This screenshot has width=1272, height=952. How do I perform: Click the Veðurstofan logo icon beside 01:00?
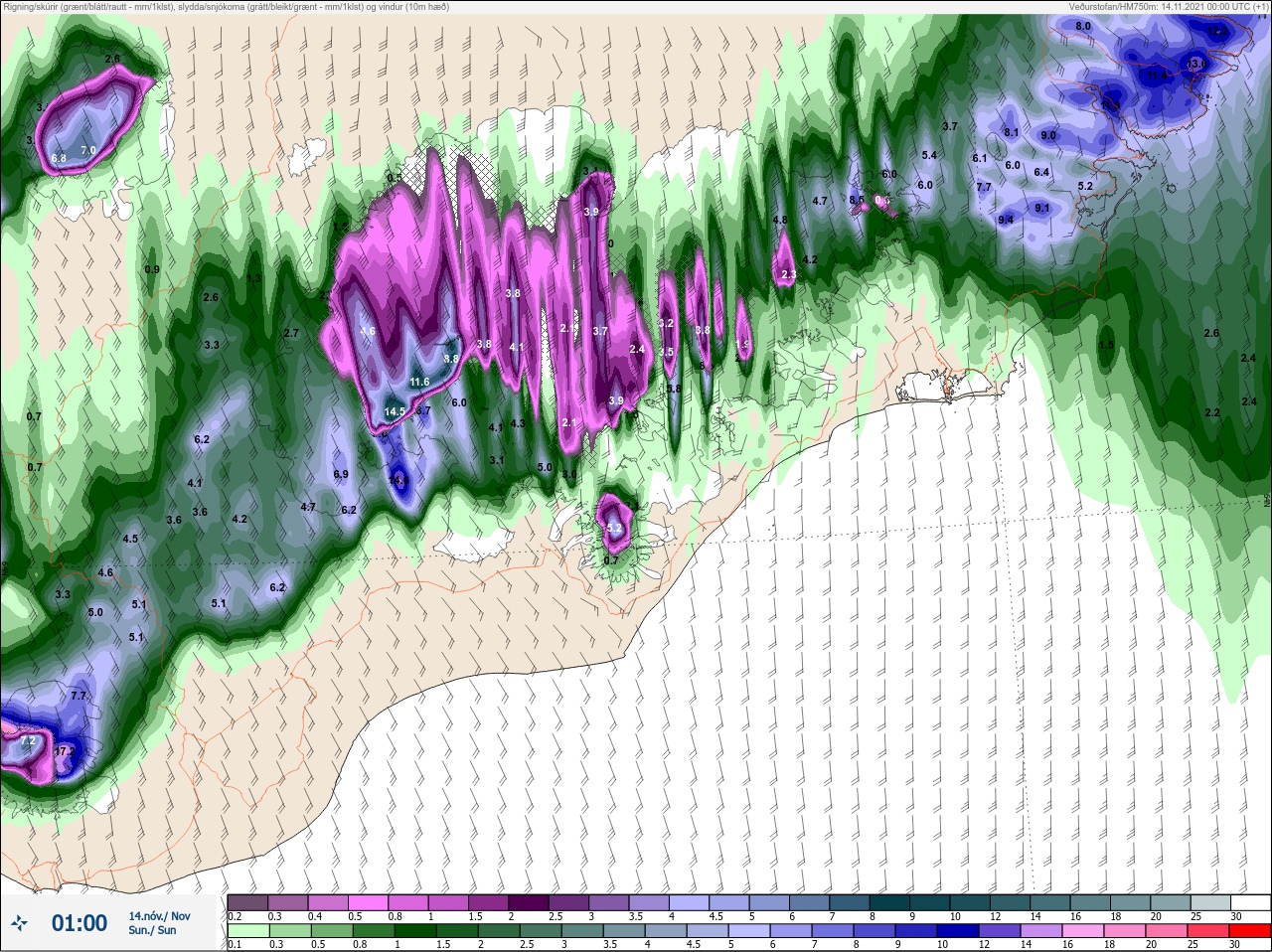click(x=19, y=923)
